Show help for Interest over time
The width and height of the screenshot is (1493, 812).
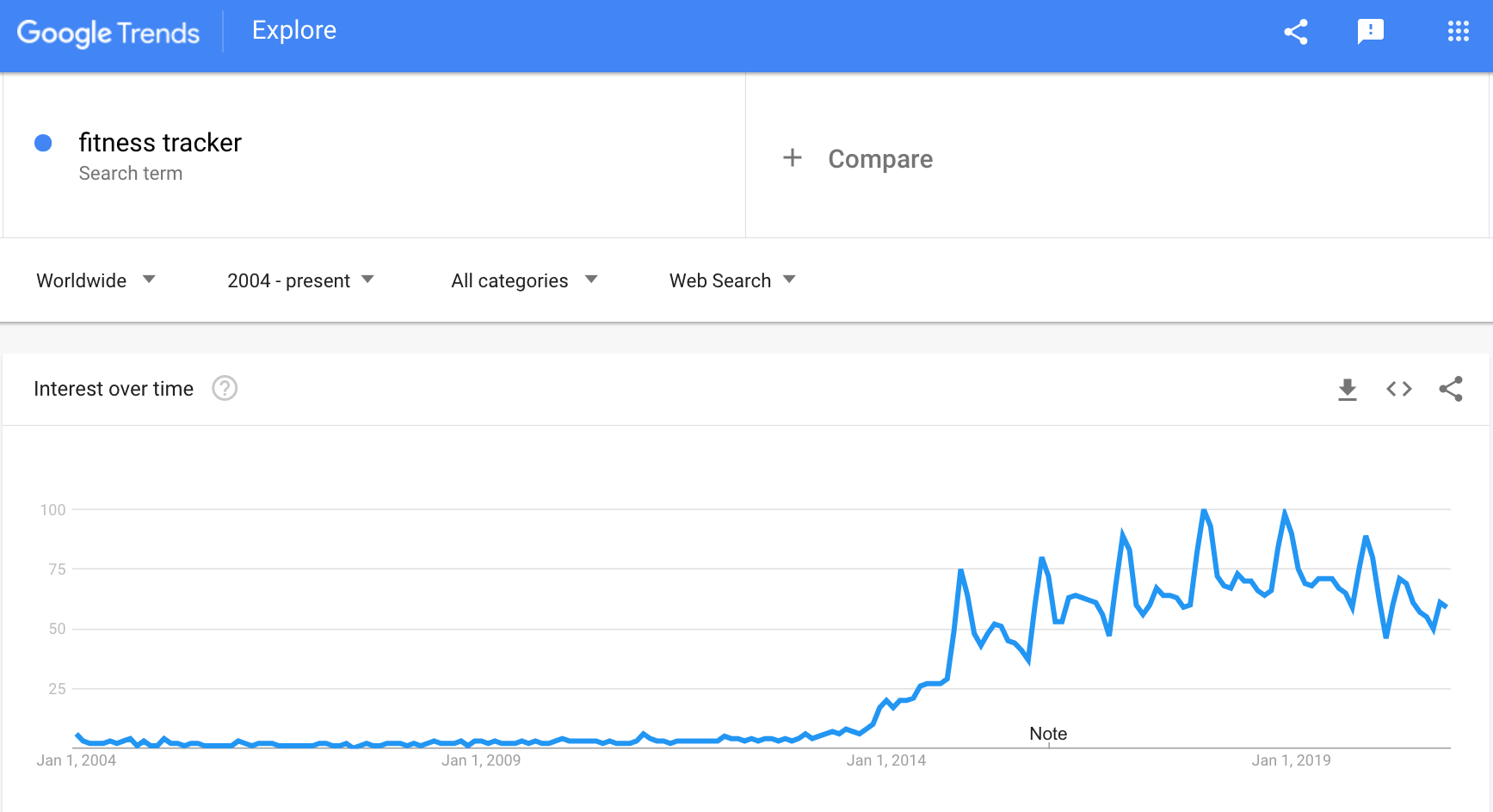tap(225, 389)
